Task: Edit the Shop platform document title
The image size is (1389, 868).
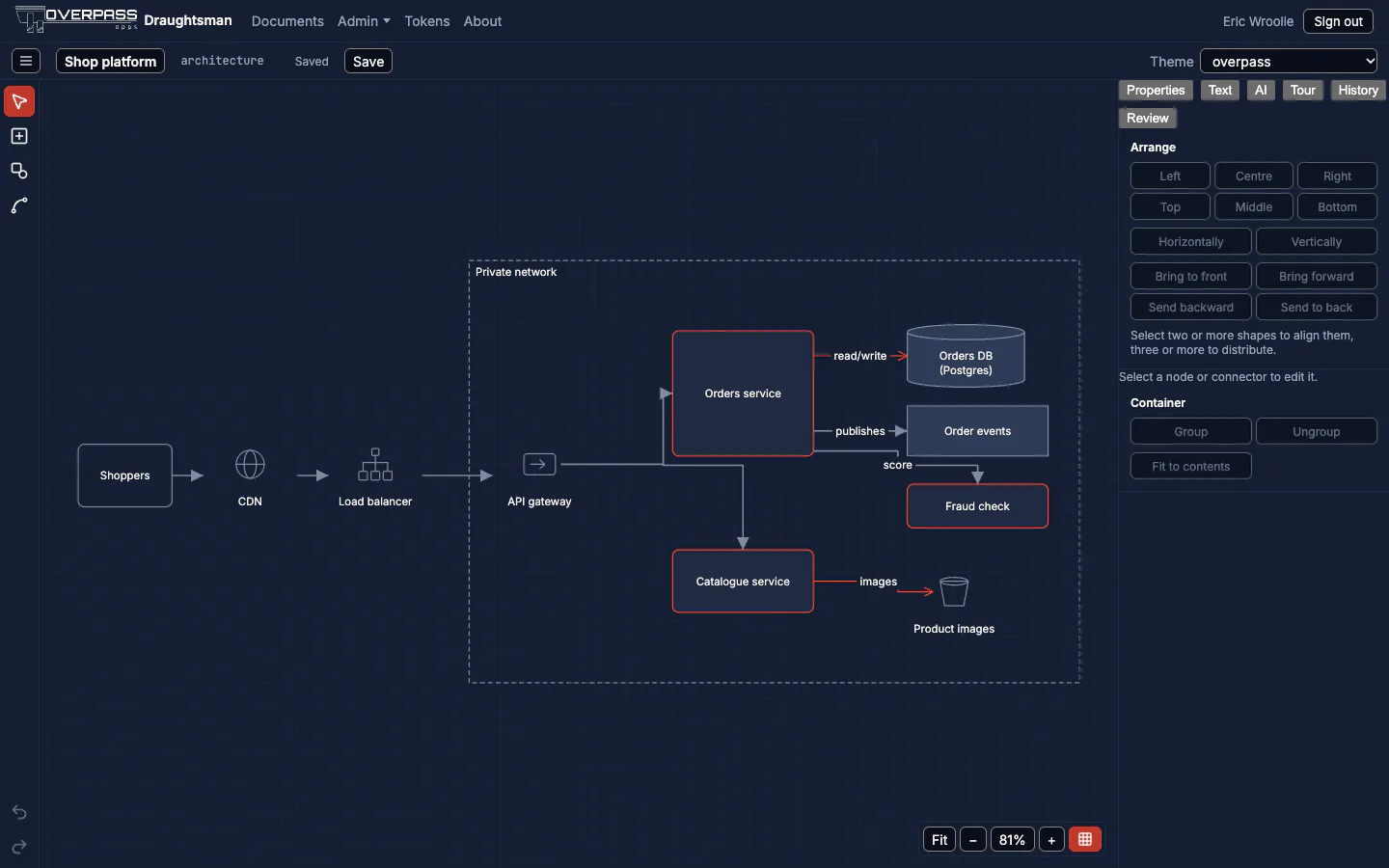Action: click(x=110, y=62)
